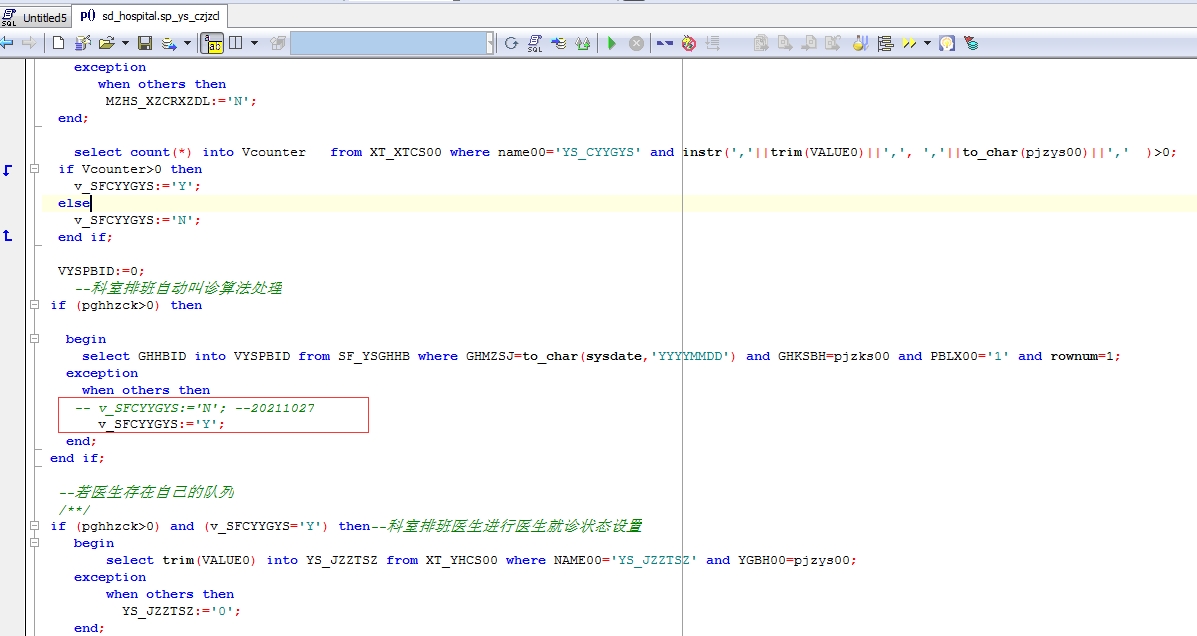Refresh the object with the circular arrow icon
Image resolution: width=1197 pixels, height=636 pixels.
pos(511,44)
